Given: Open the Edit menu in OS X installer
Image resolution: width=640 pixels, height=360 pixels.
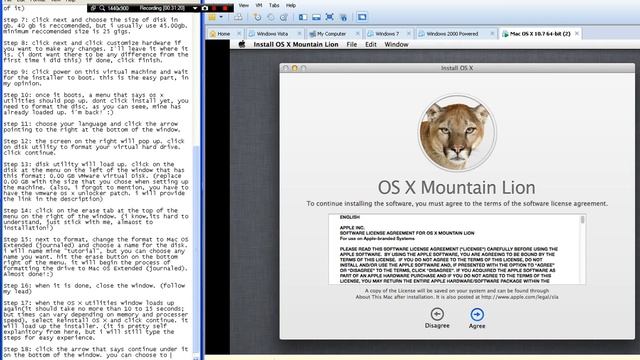Looking at the screenshot, I should [371, 44].
